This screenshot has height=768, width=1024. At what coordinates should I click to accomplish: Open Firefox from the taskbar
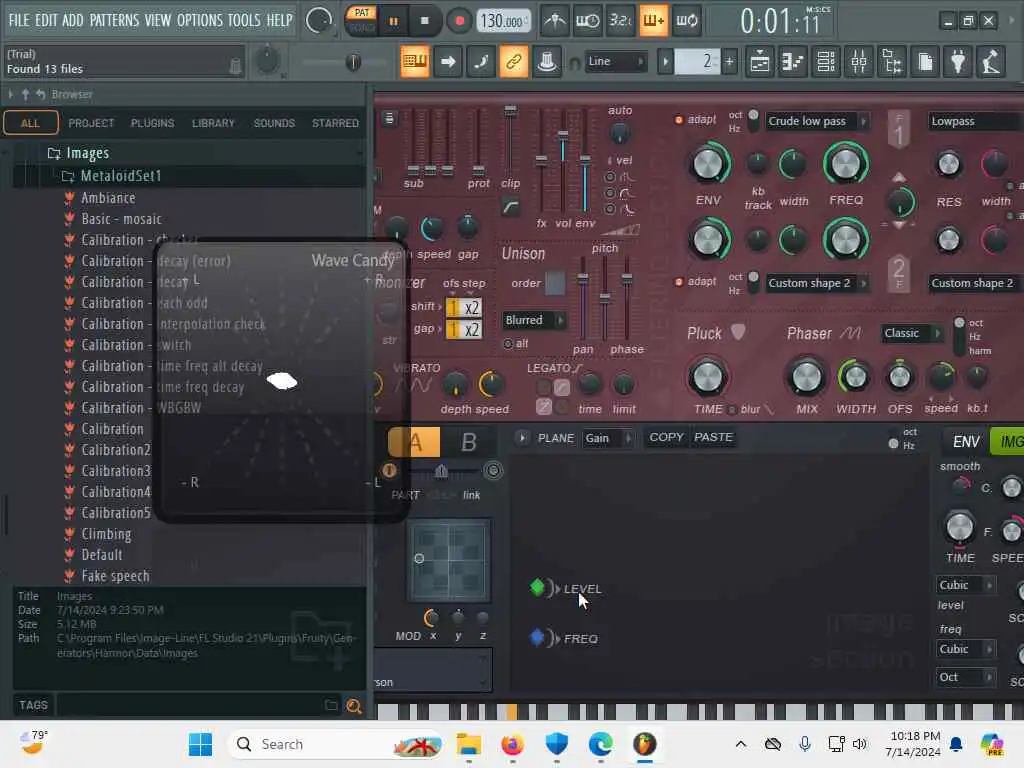[x=512, y=744]
